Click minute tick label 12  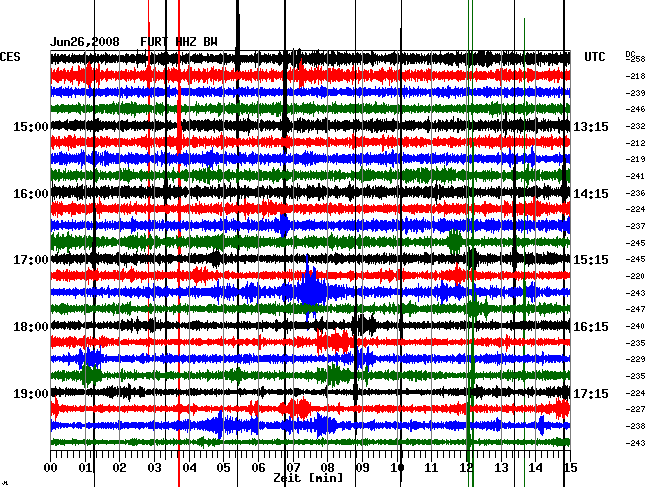coord(466,468)
